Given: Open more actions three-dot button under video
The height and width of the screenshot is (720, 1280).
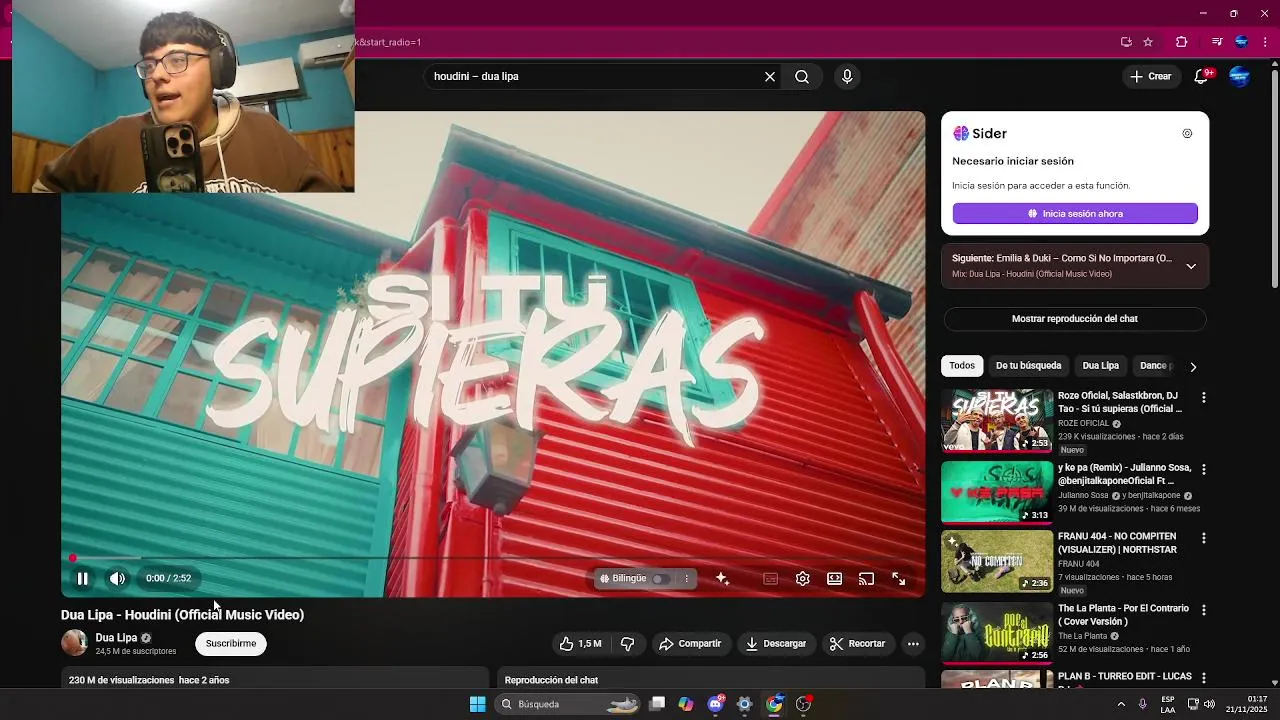Looking at the screenshot, I should tap(913, 644).
